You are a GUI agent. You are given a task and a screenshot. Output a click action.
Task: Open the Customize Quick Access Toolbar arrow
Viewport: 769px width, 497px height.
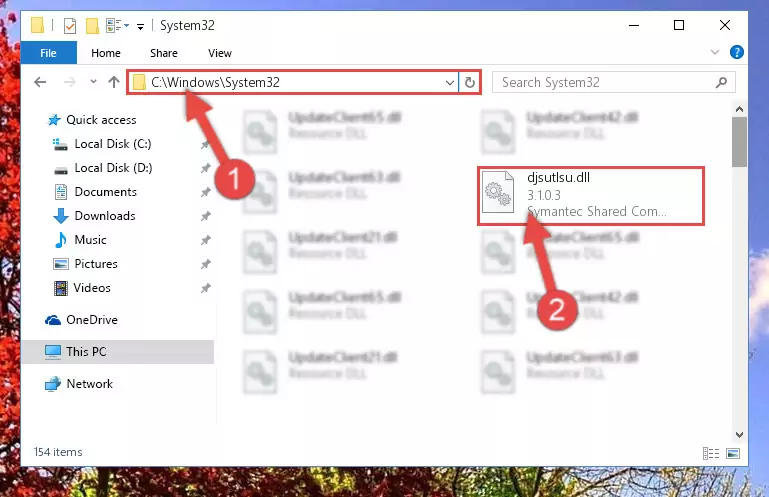tap(140, 26)
